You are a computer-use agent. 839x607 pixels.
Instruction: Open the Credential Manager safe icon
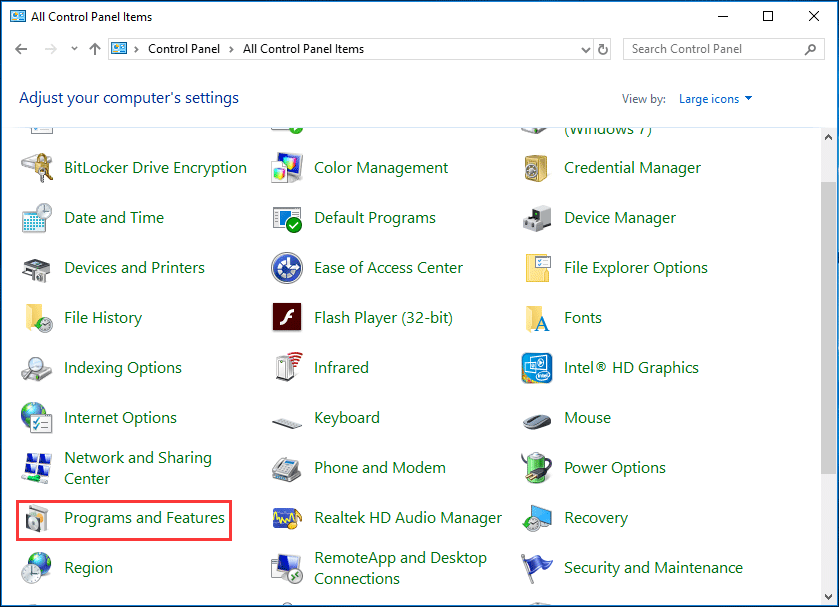(x=537, y=168)
